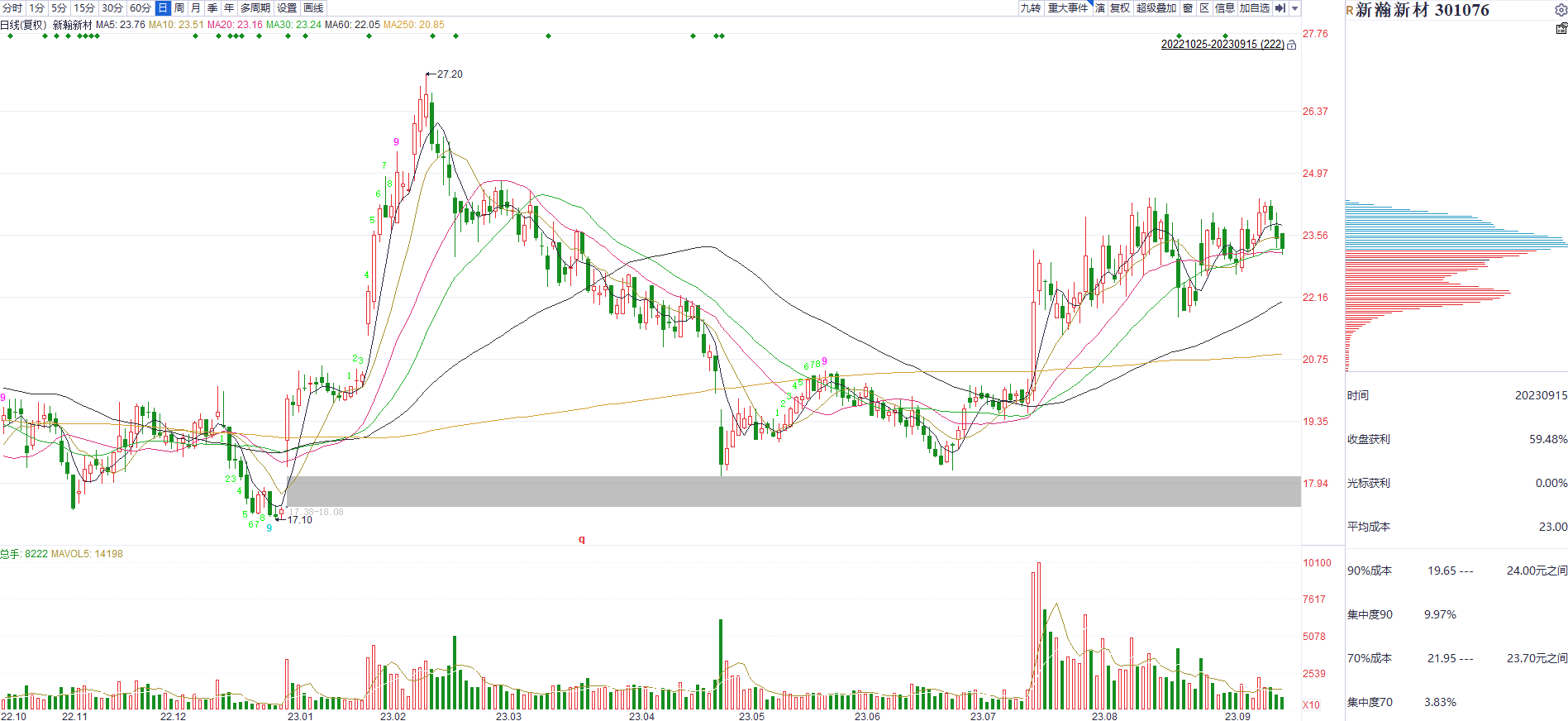The image size is (1568, 721).
Task: Switch to 季 quarterly candles
Action: point(212,7)
